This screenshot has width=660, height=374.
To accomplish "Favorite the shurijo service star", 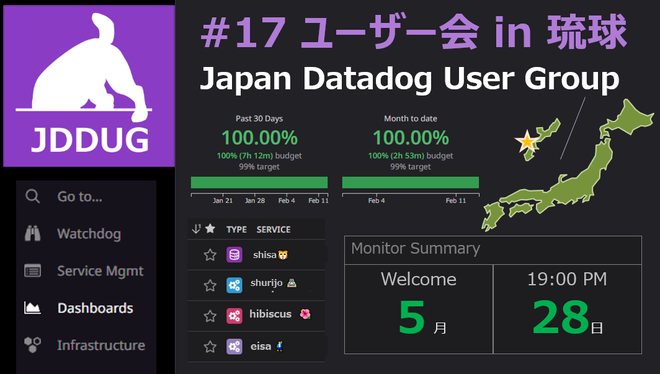I will coord(210,285).
